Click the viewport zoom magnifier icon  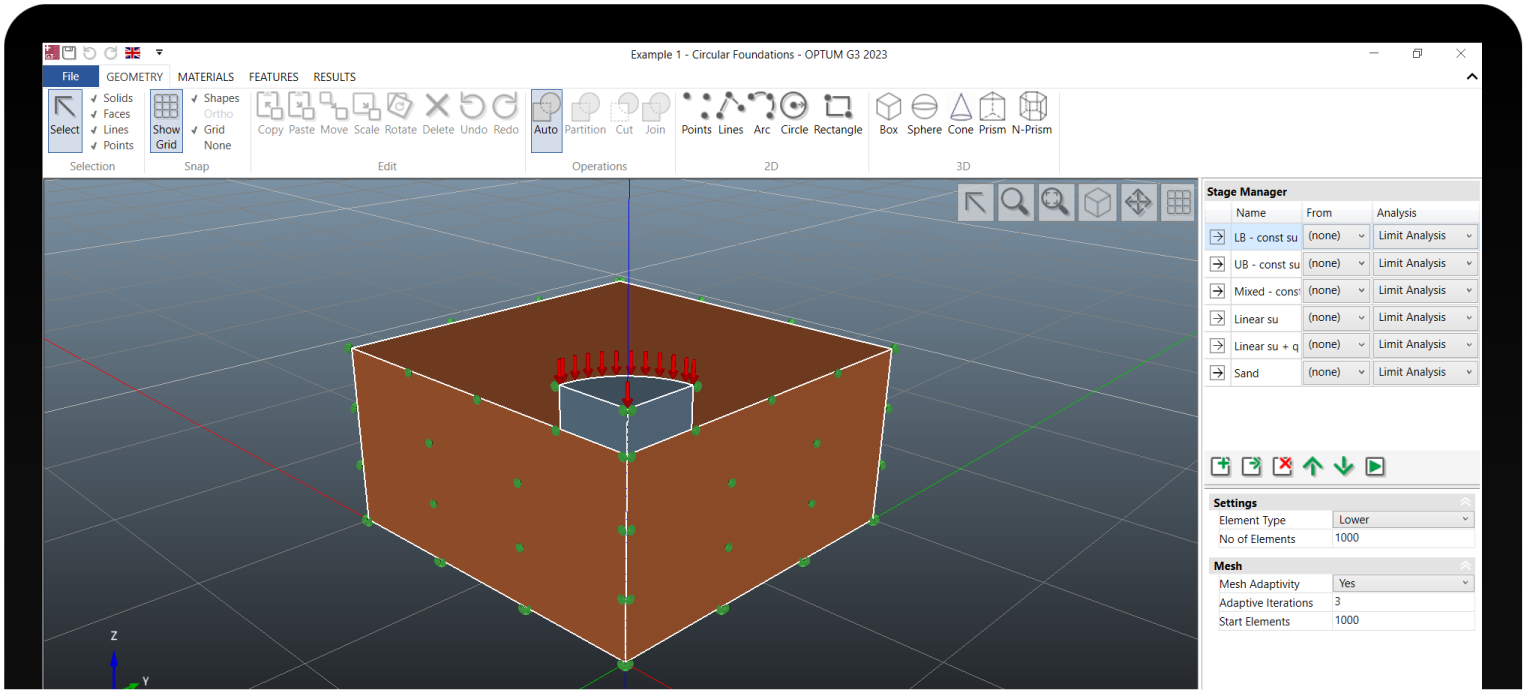(x=1015, y=203)
